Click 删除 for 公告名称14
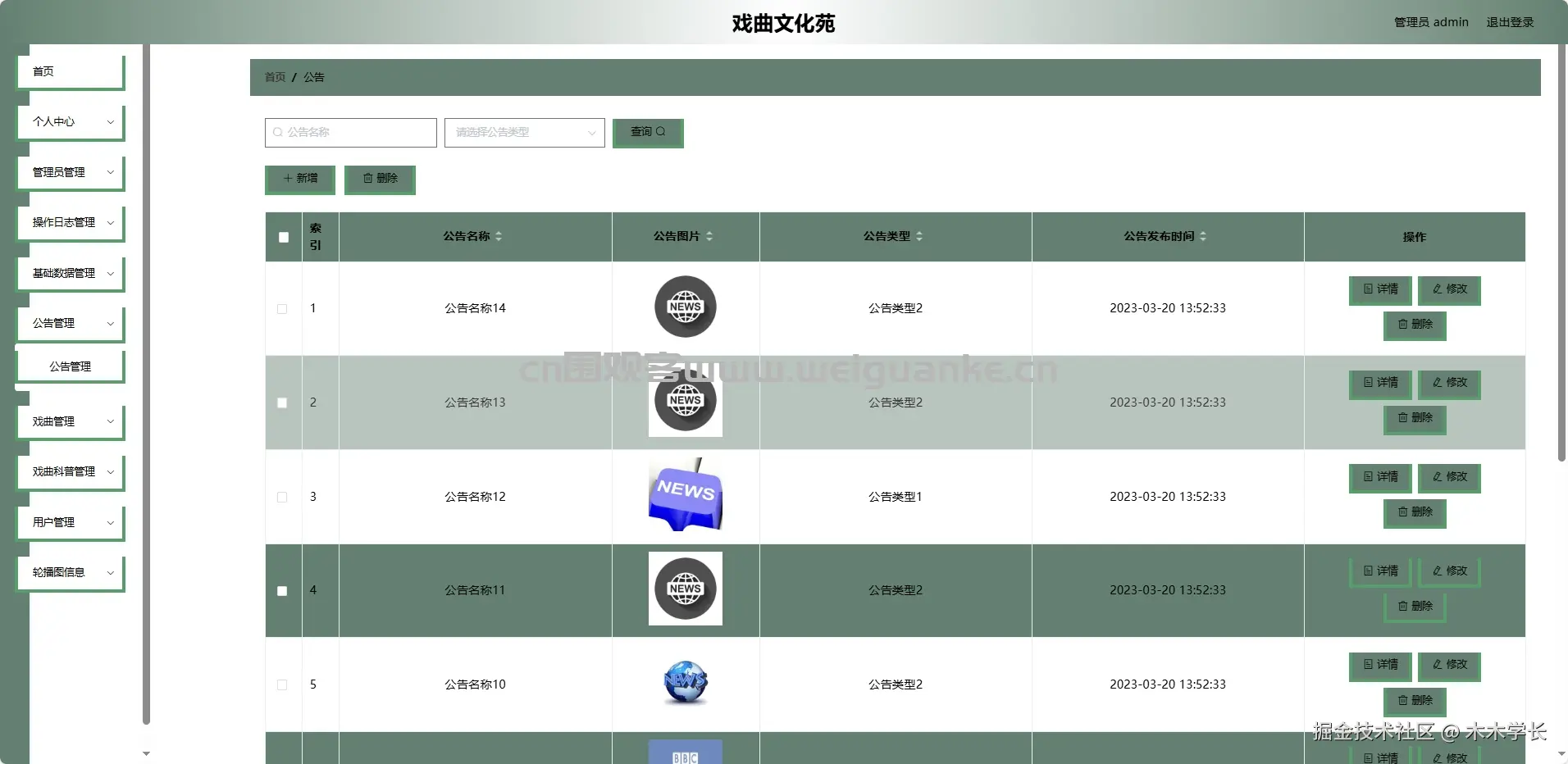1568x764 pixels. pyautogui.click(x=1415, y=325)
